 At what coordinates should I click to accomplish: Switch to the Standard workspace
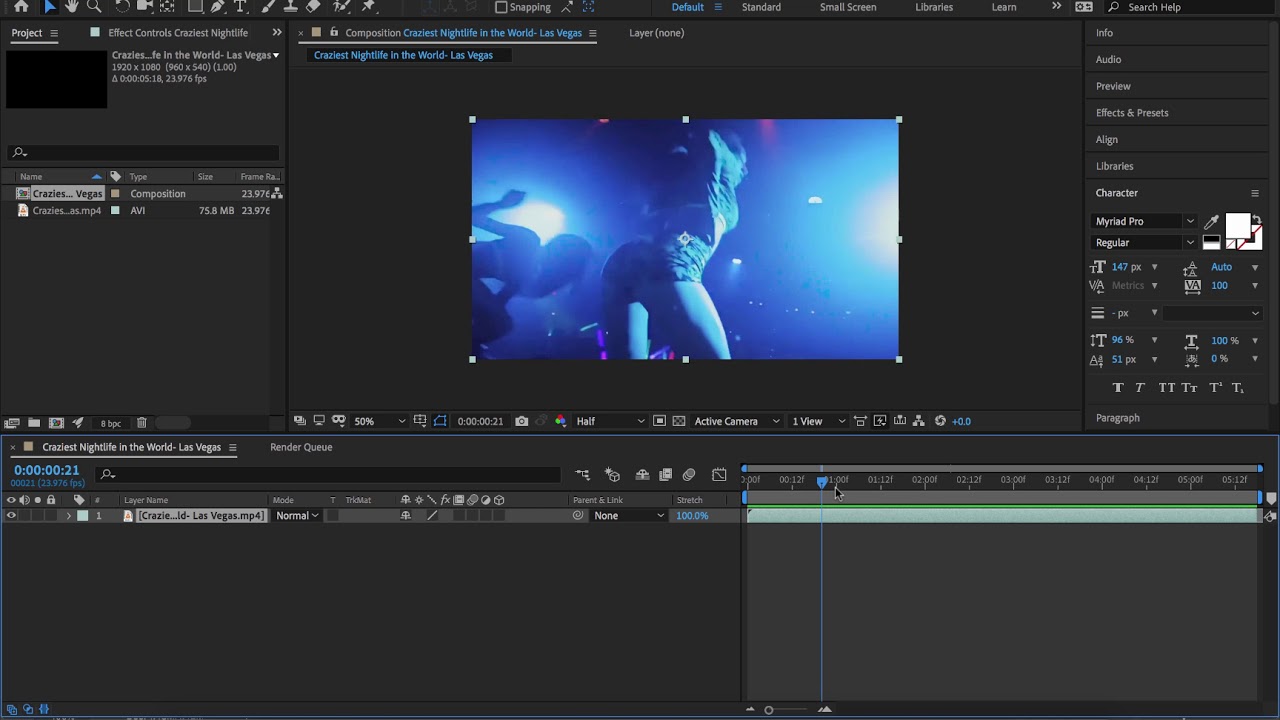point(761,7)
